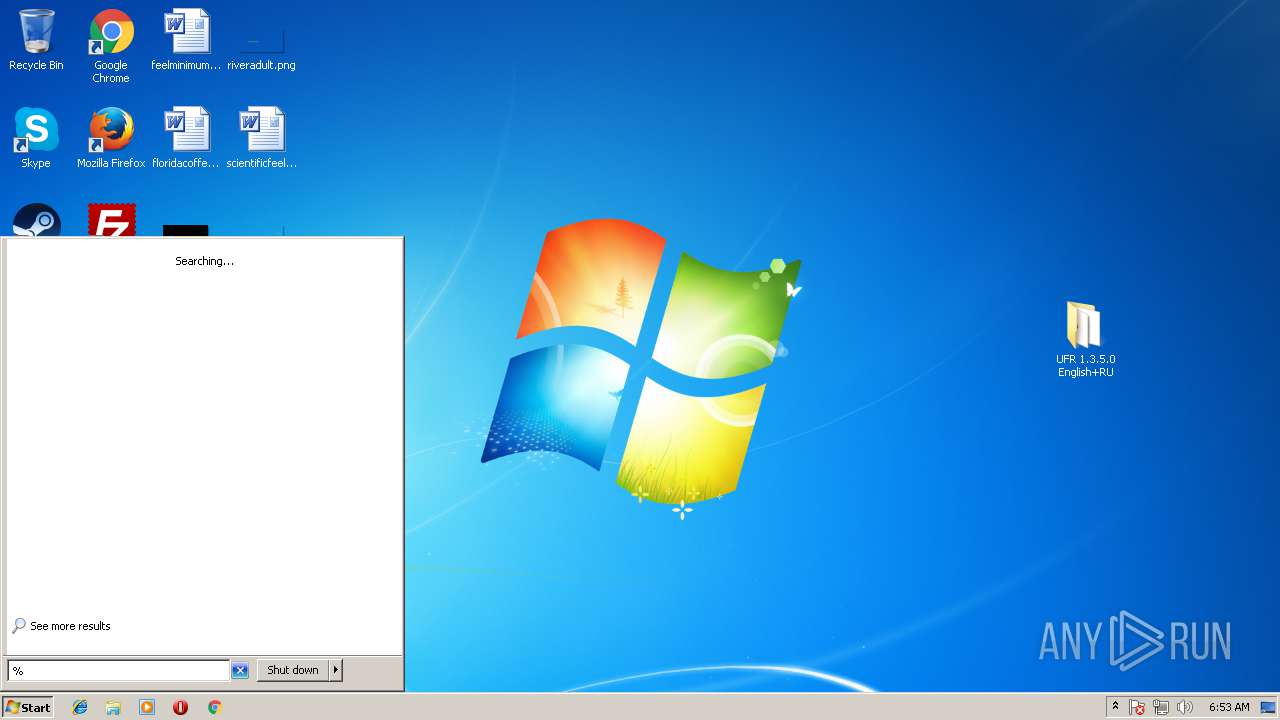Select the Steam desktop icon
Viewport: 1280px width, 720px height.
click(37, 220)
